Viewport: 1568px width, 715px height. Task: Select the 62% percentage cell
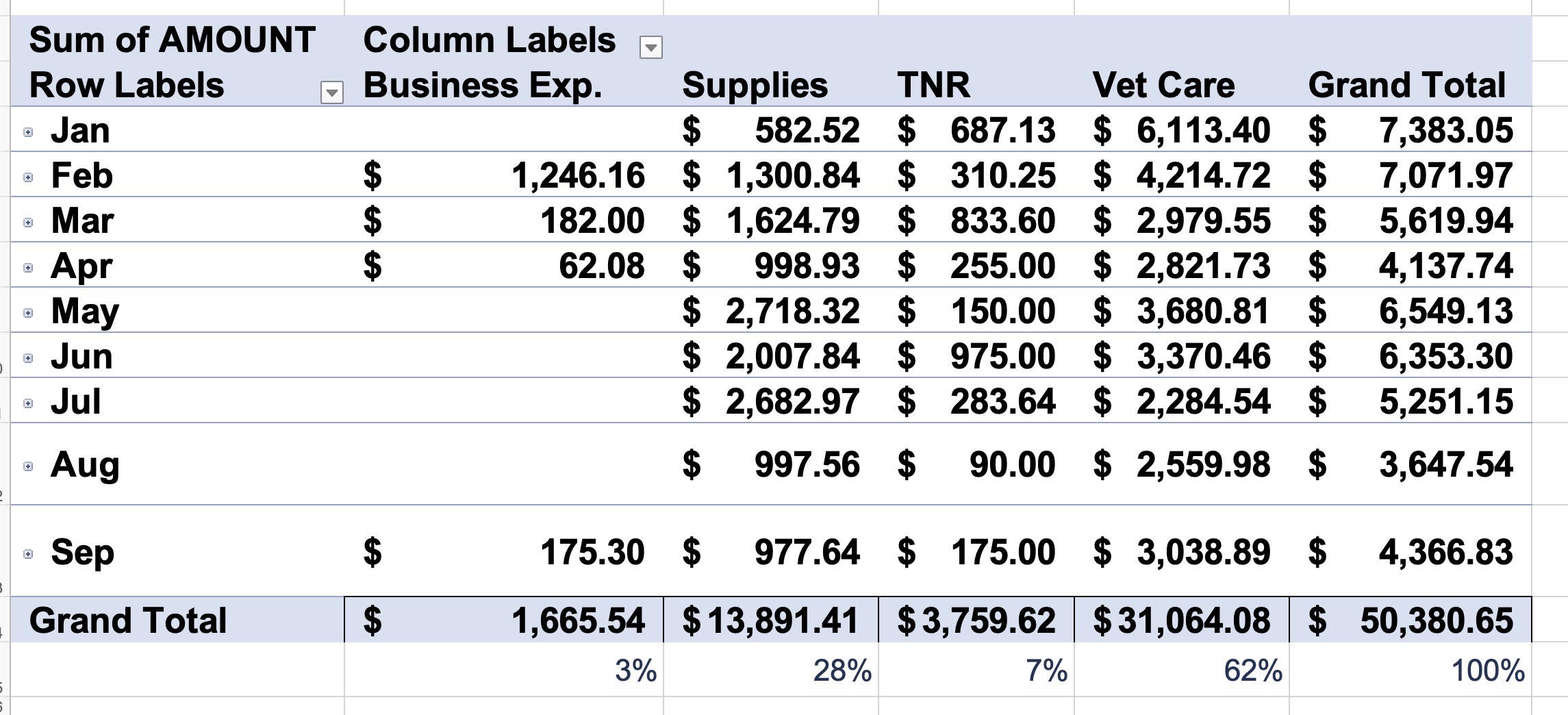(1253, 670)
